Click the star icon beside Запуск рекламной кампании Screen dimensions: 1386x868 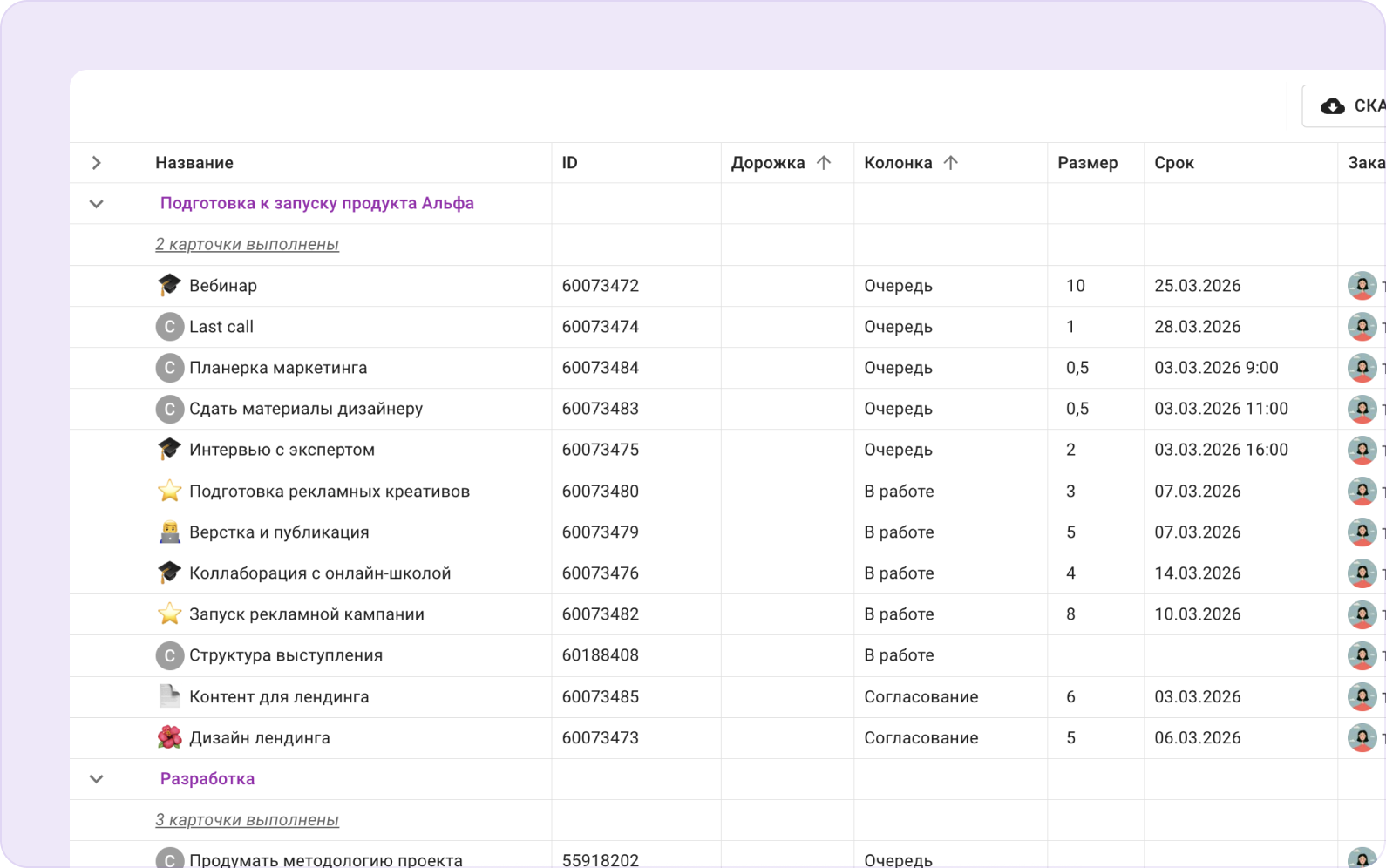[169, 614]
